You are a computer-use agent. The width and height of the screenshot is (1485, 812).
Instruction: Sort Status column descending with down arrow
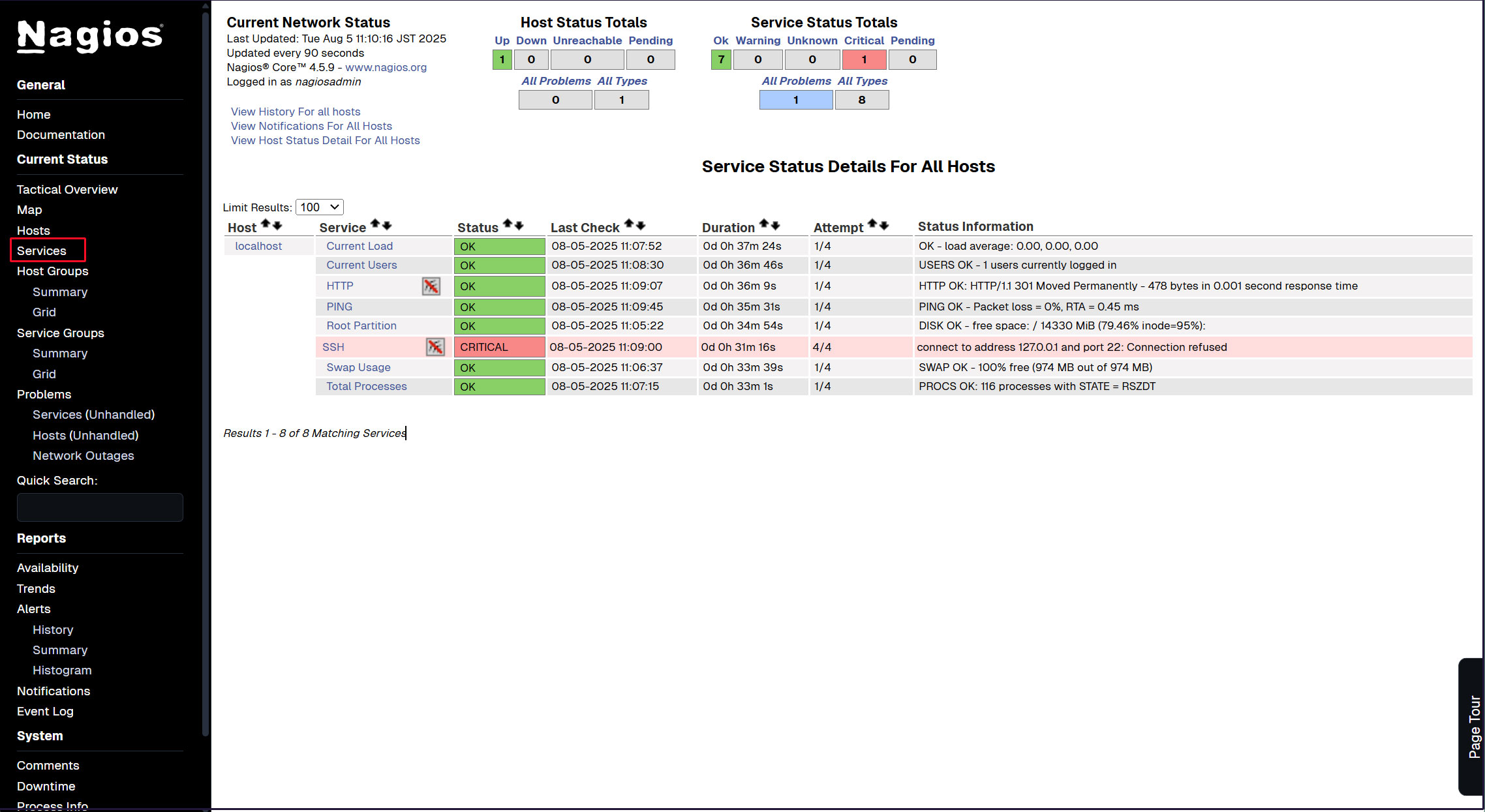(x=519, y=225)
